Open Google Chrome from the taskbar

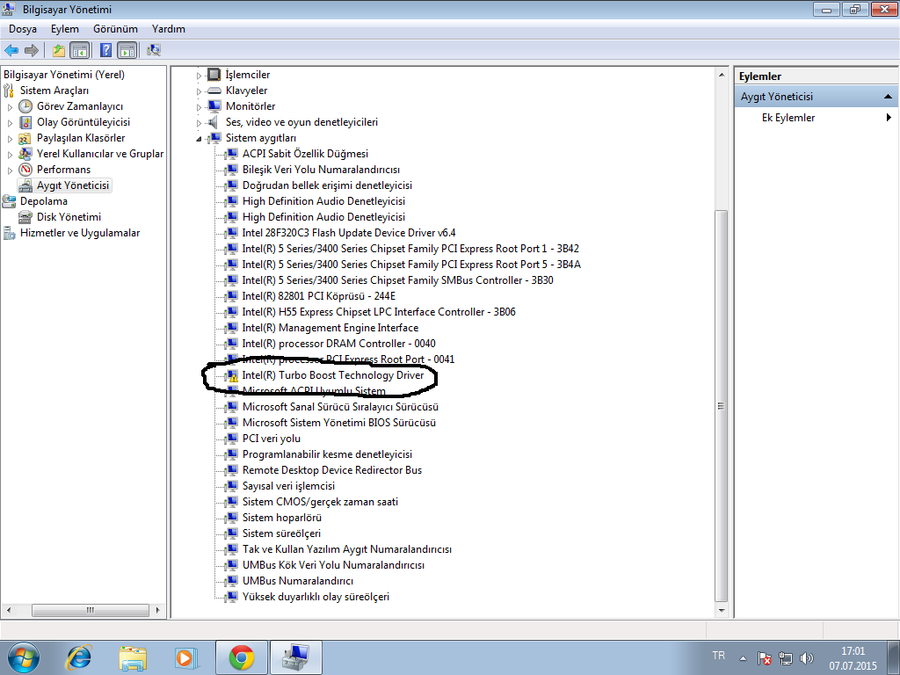click(242, 658)
